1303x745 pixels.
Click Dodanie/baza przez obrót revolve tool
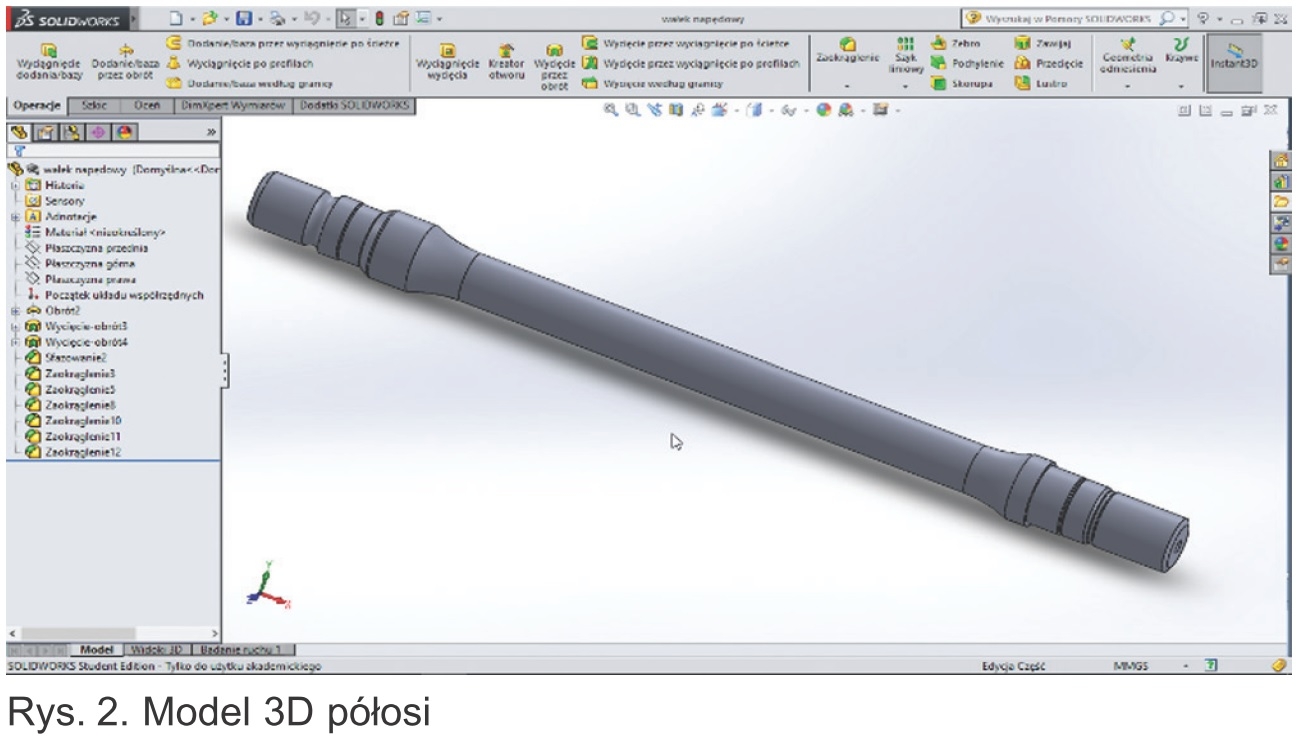click(x=126, y=63)
